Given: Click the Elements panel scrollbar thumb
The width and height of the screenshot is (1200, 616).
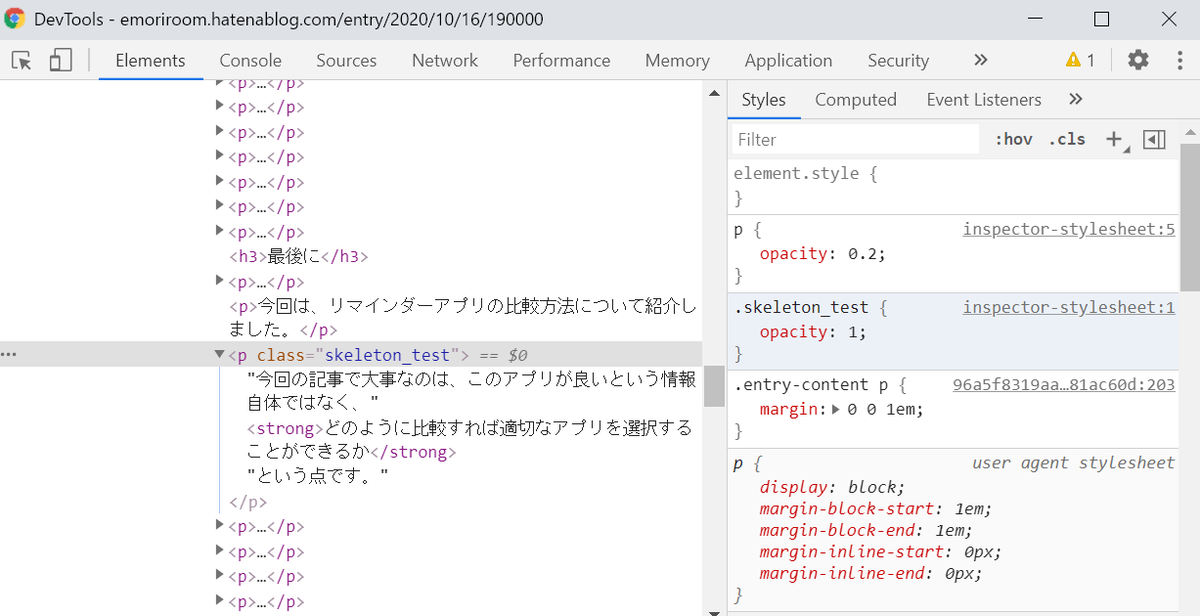Looking at the screenshot, I should (x=714, y=386).
